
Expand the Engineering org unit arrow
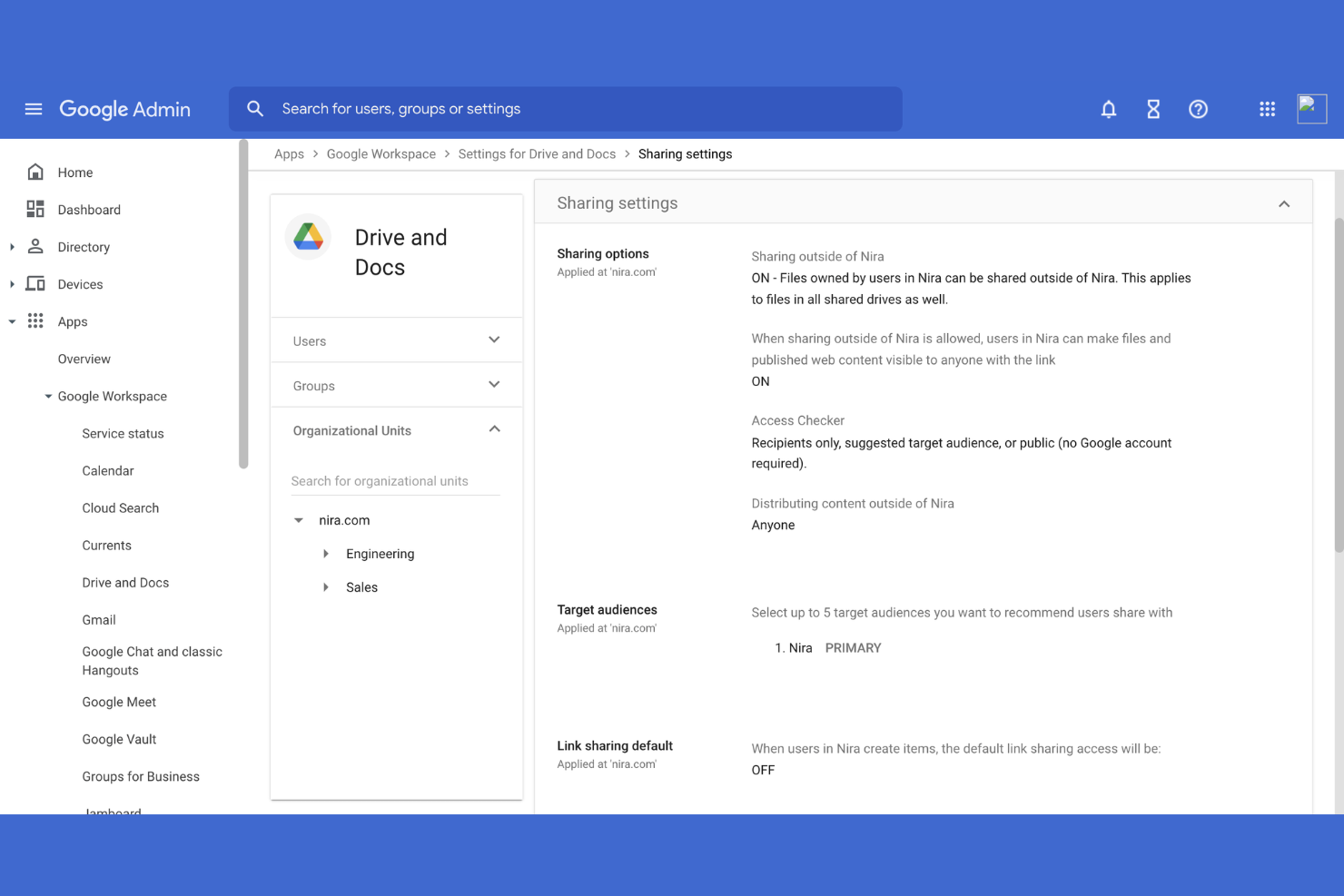pos(326,554)
